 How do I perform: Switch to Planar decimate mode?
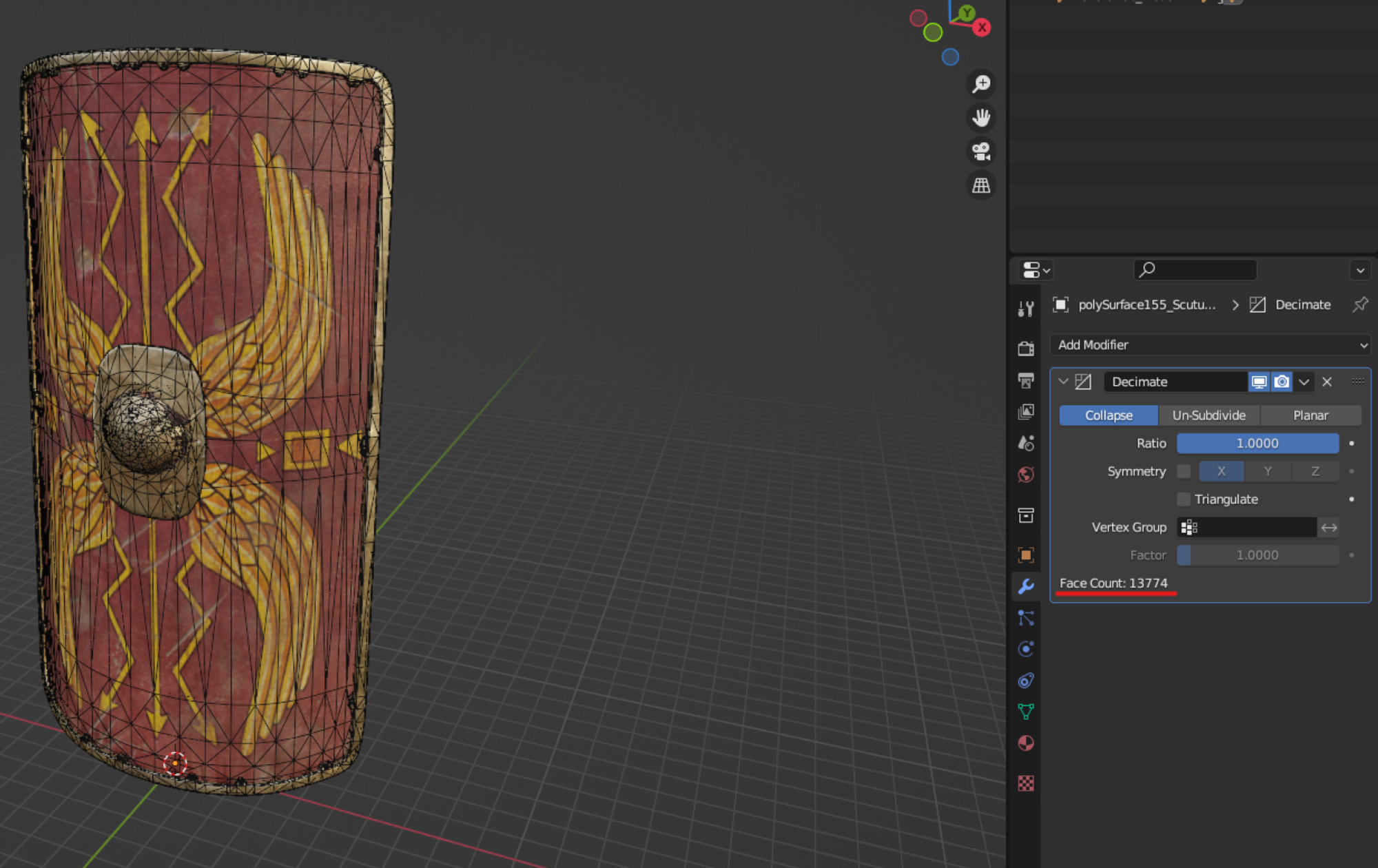[1310, 415]
